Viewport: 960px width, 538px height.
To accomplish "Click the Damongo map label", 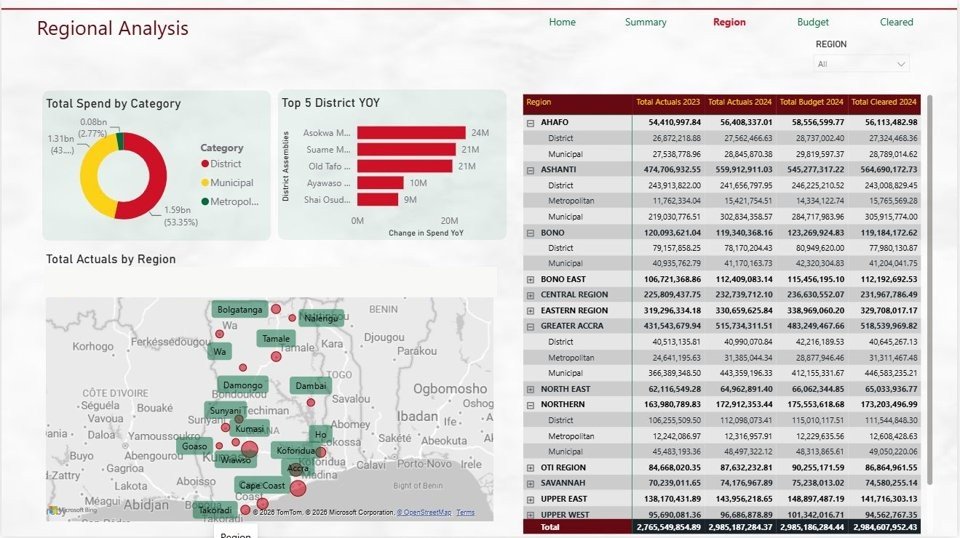I will [x=242, y=386].
